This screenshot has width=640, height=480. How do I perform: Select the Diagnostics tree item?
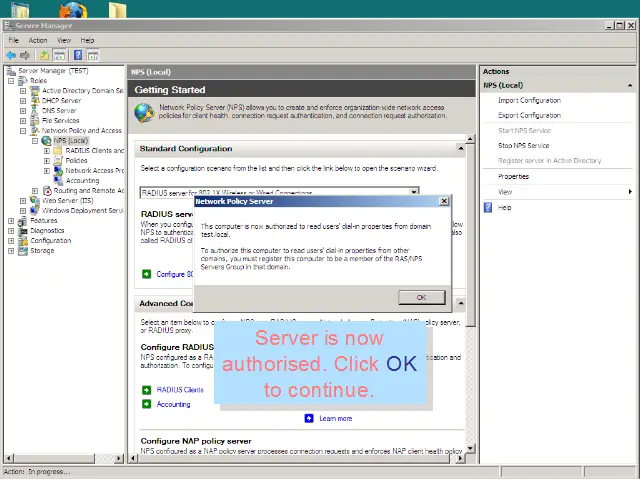(47, 231)
